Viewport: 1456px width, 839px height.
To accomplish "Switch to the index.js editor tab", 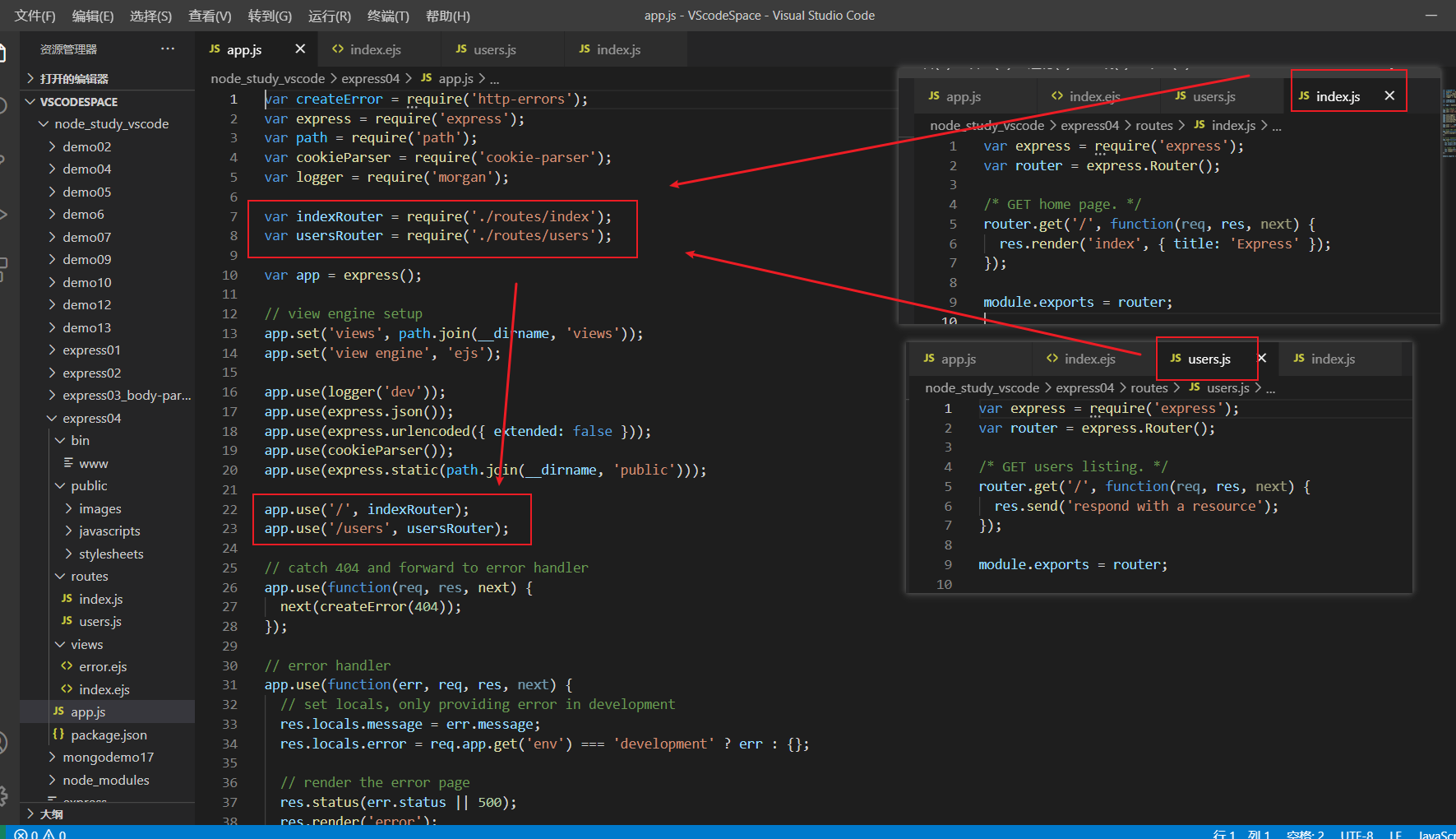I will point(626,49).
